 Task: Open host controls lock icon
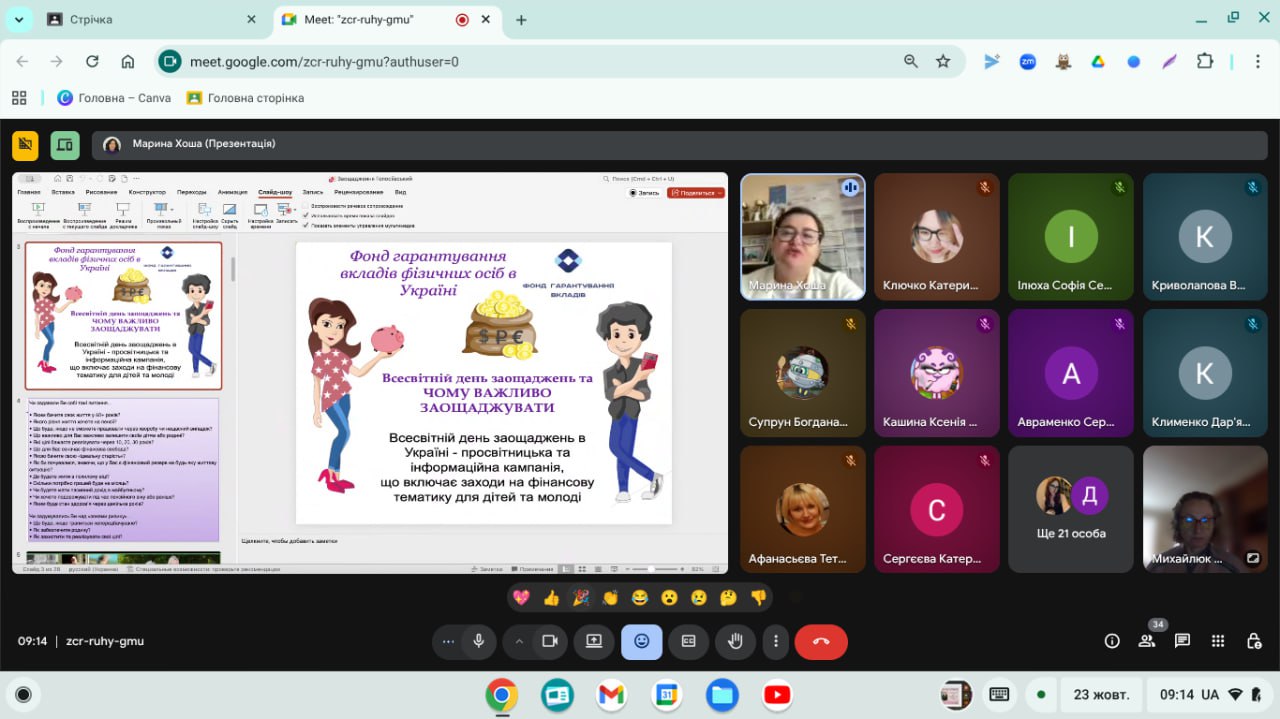pos(1253,641)
